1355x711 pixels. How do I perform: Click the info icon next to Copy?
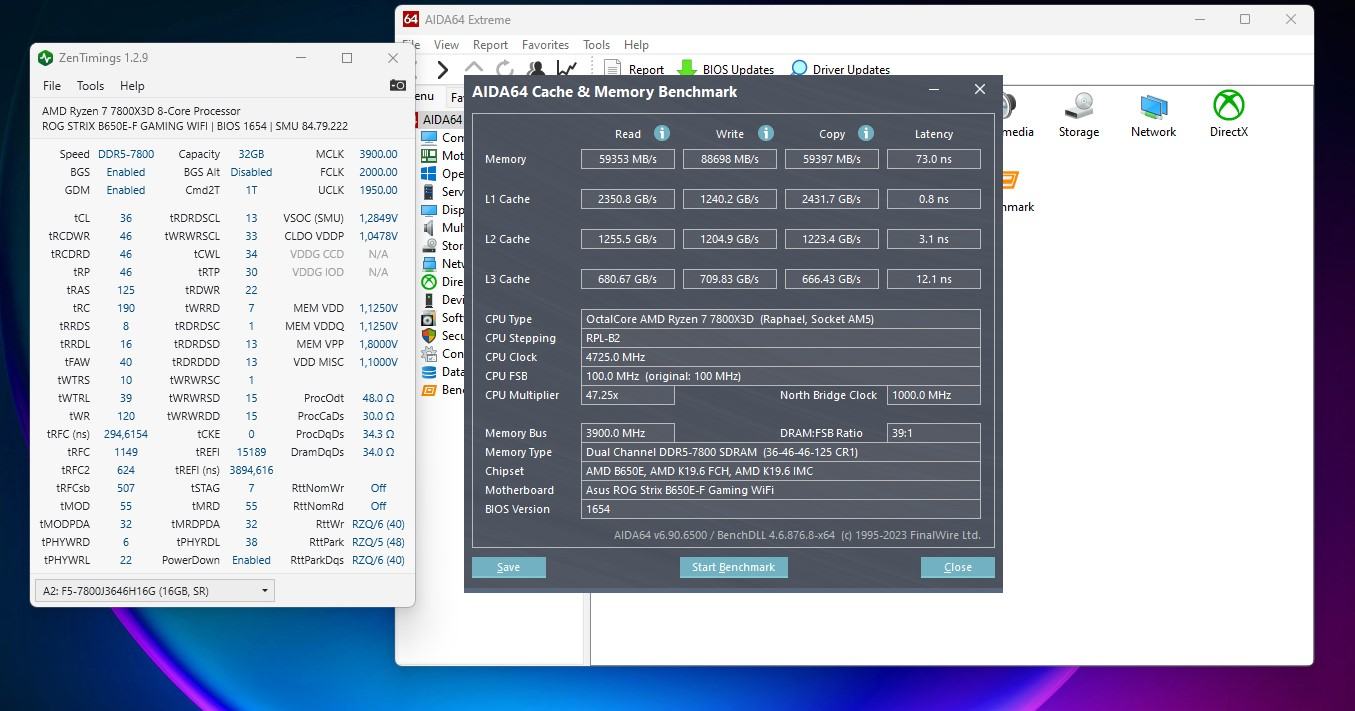tap(866, 133)
